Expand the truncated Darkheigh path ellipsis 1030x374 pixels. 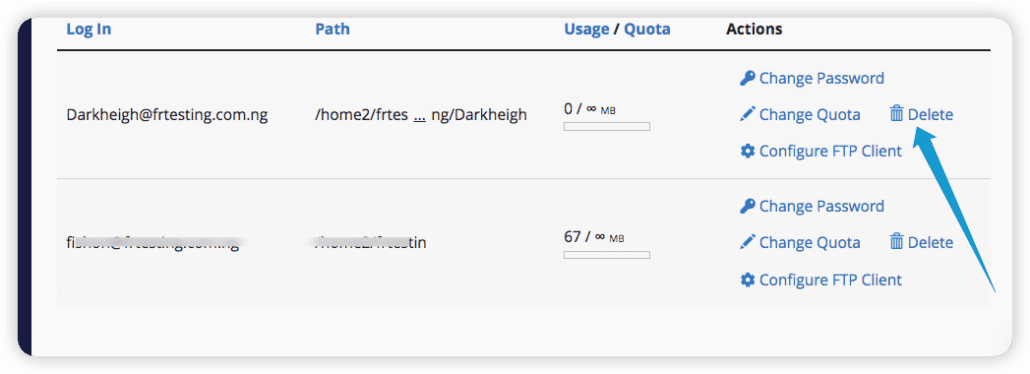point(419,116)
